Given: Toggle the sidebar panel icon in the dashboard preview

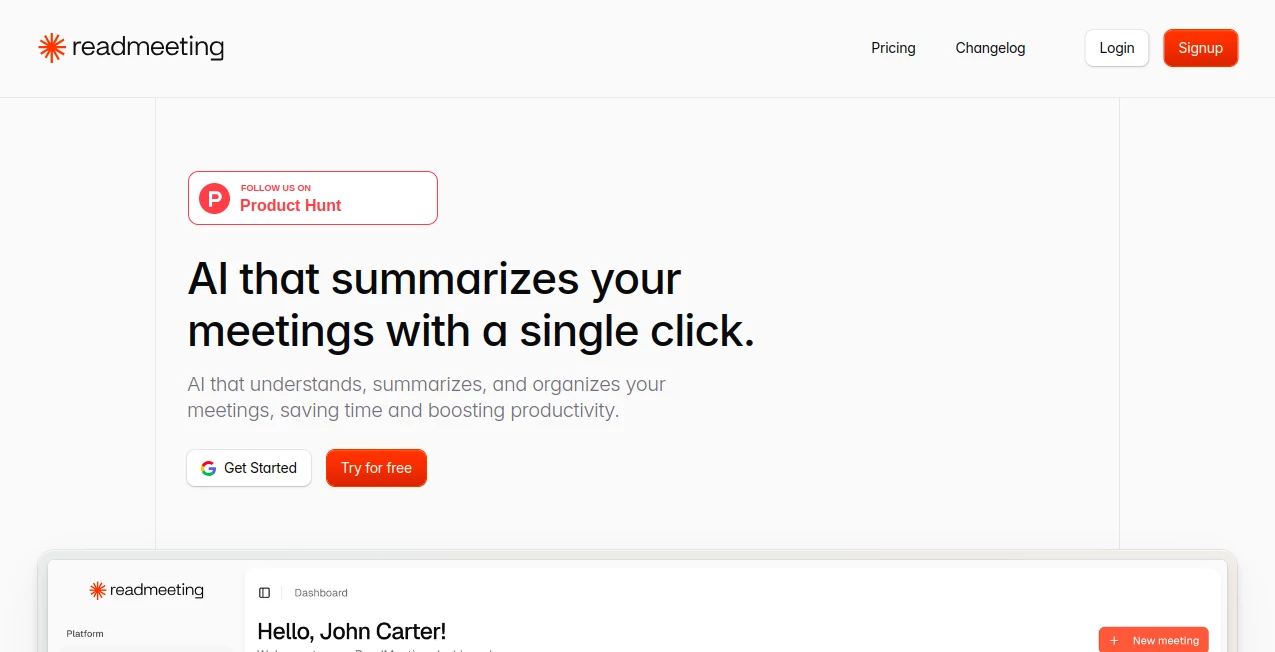Looking at the screenshot, I should tap(264, 592).
